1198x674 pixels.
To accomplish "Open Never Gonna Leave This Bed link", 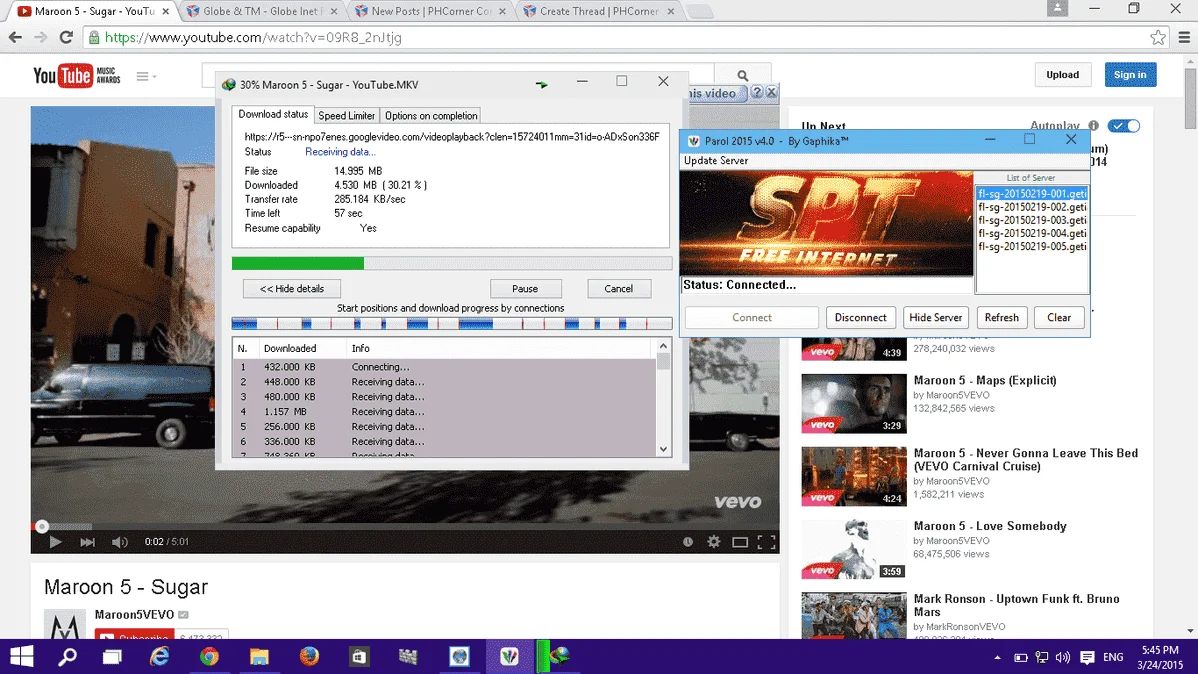I will pyautogui.click(x=1025, y=459).
